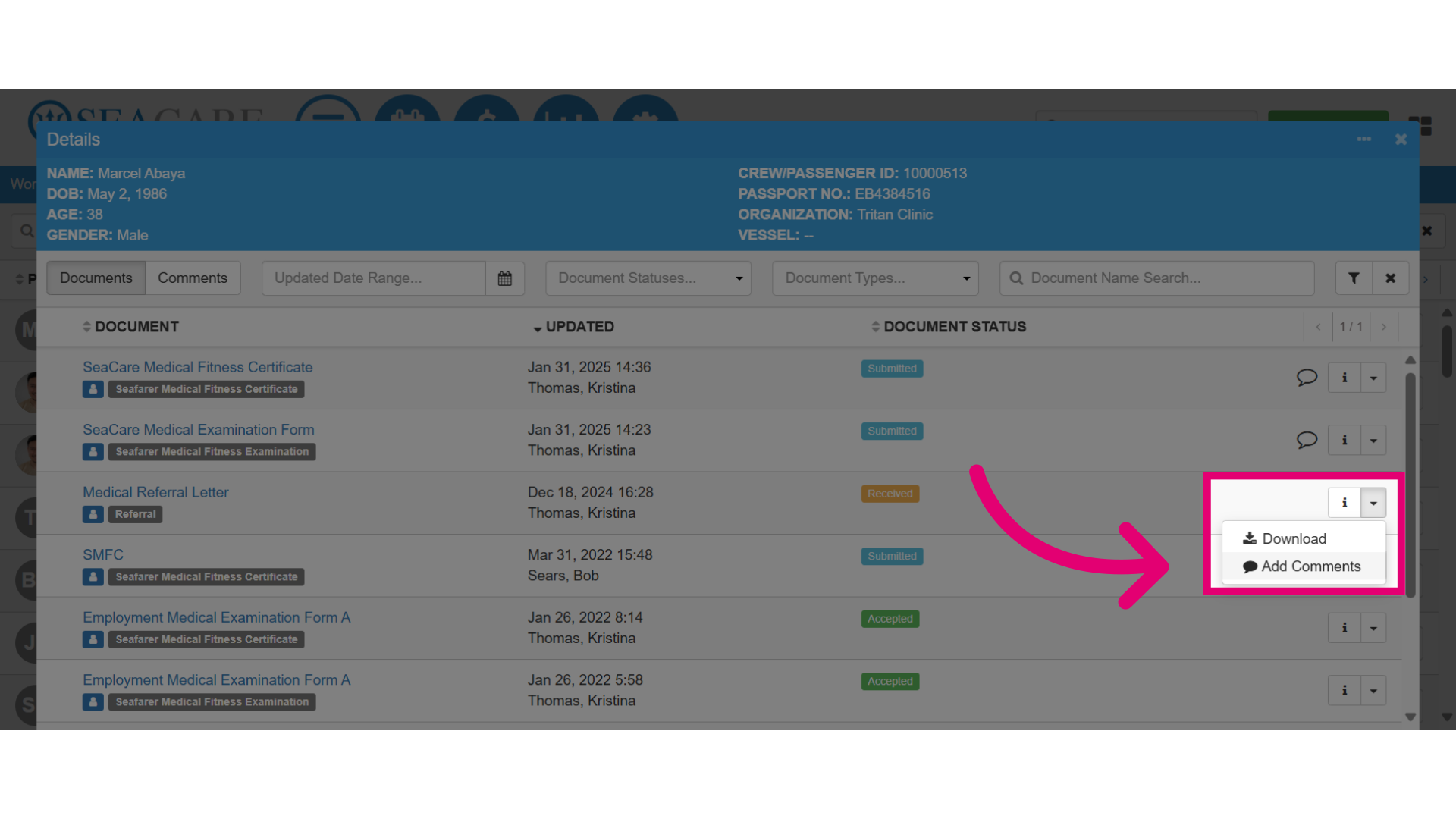
Task: Show info for Employment Medical Examination Form A 5:58
Action: (1345, 691)
